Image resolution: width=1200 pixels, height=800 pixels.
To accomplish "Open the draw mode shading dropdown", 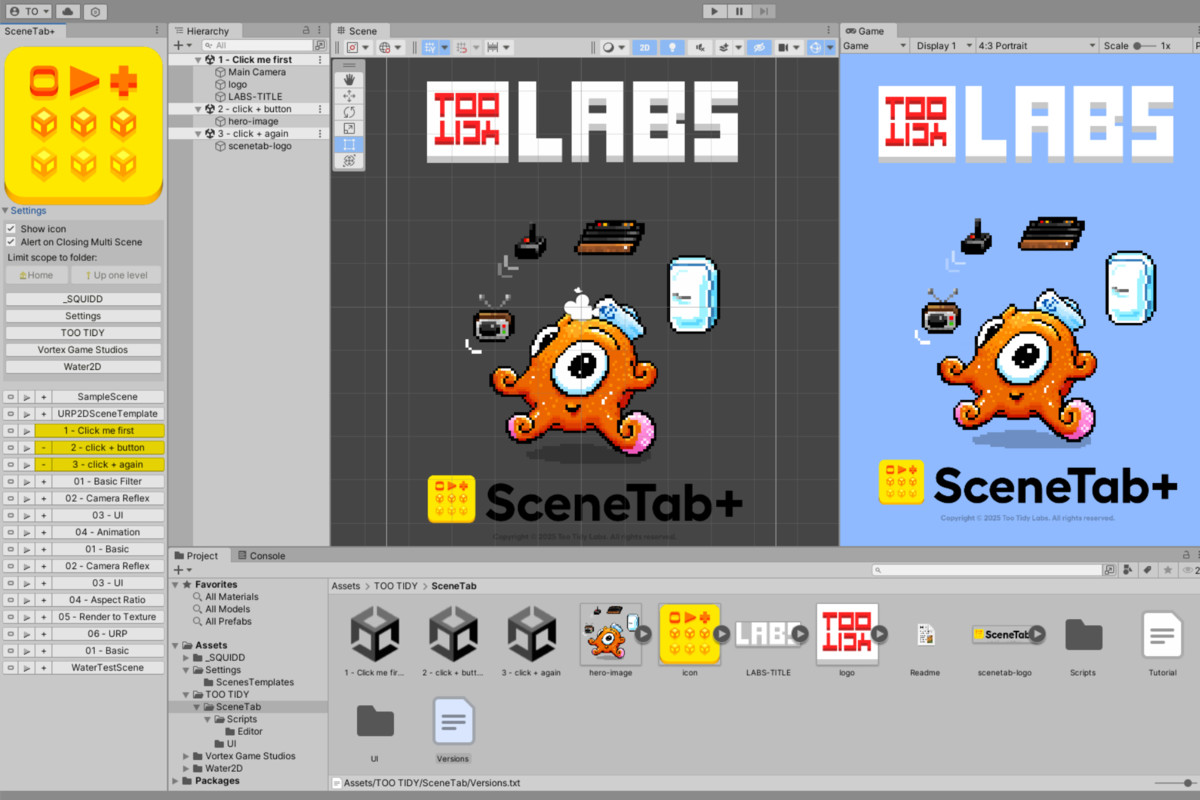I will click(x=613, y=47).
